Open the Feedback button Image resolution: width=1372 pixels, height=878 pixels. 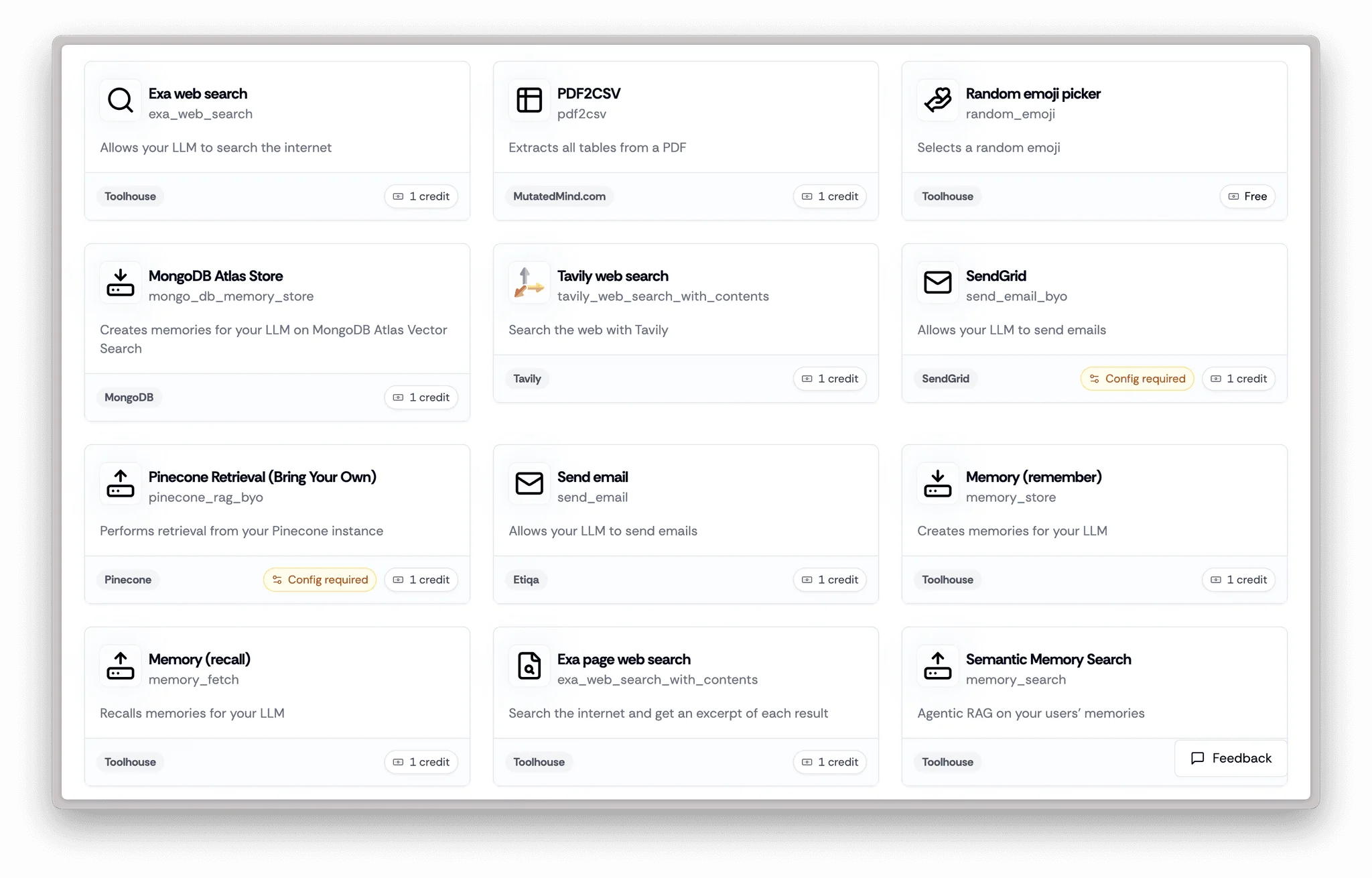tap(1231, 758)
